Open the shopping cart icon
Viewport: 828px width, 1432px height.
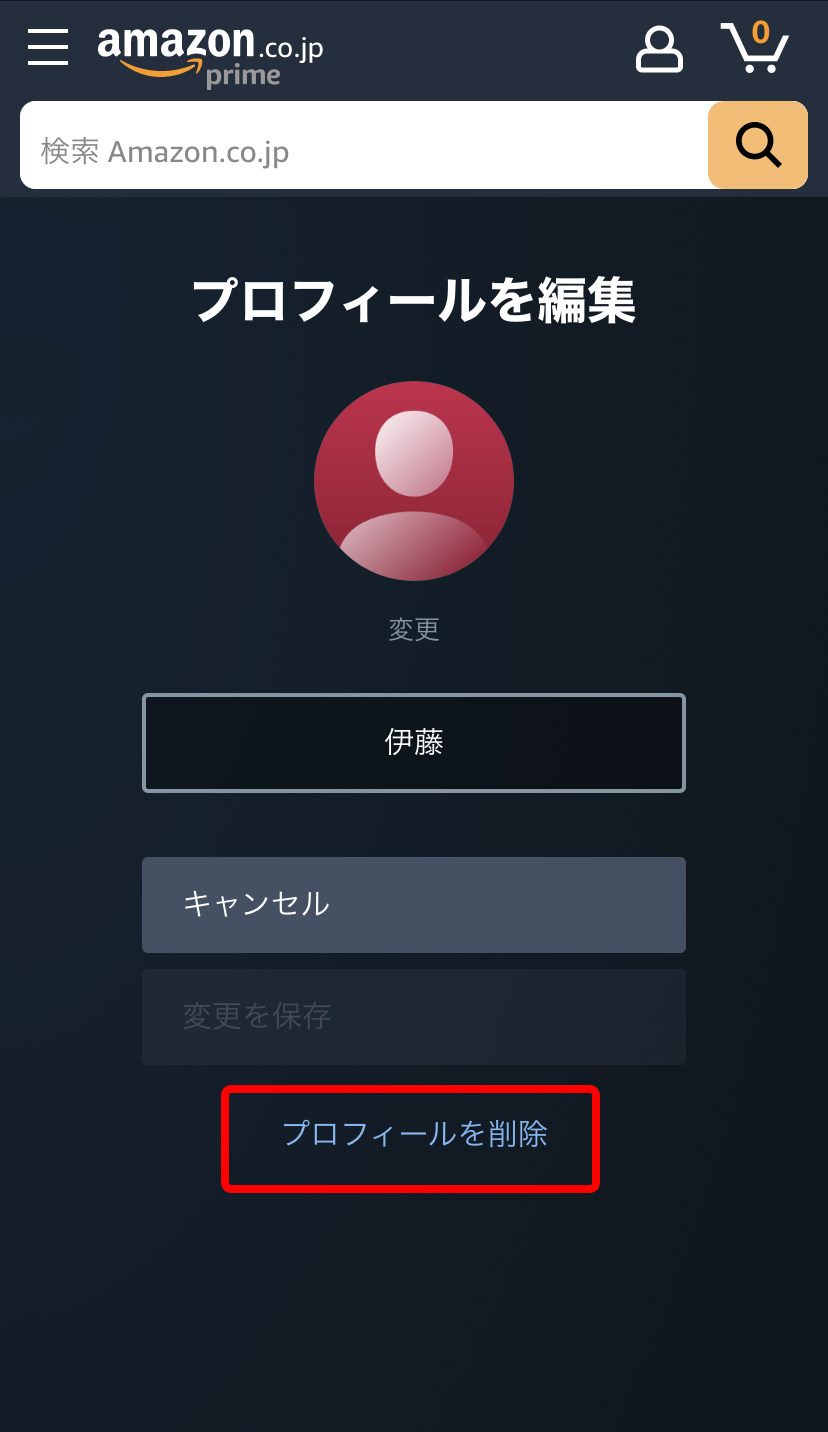pyautogui.click(x=756, y=48)
